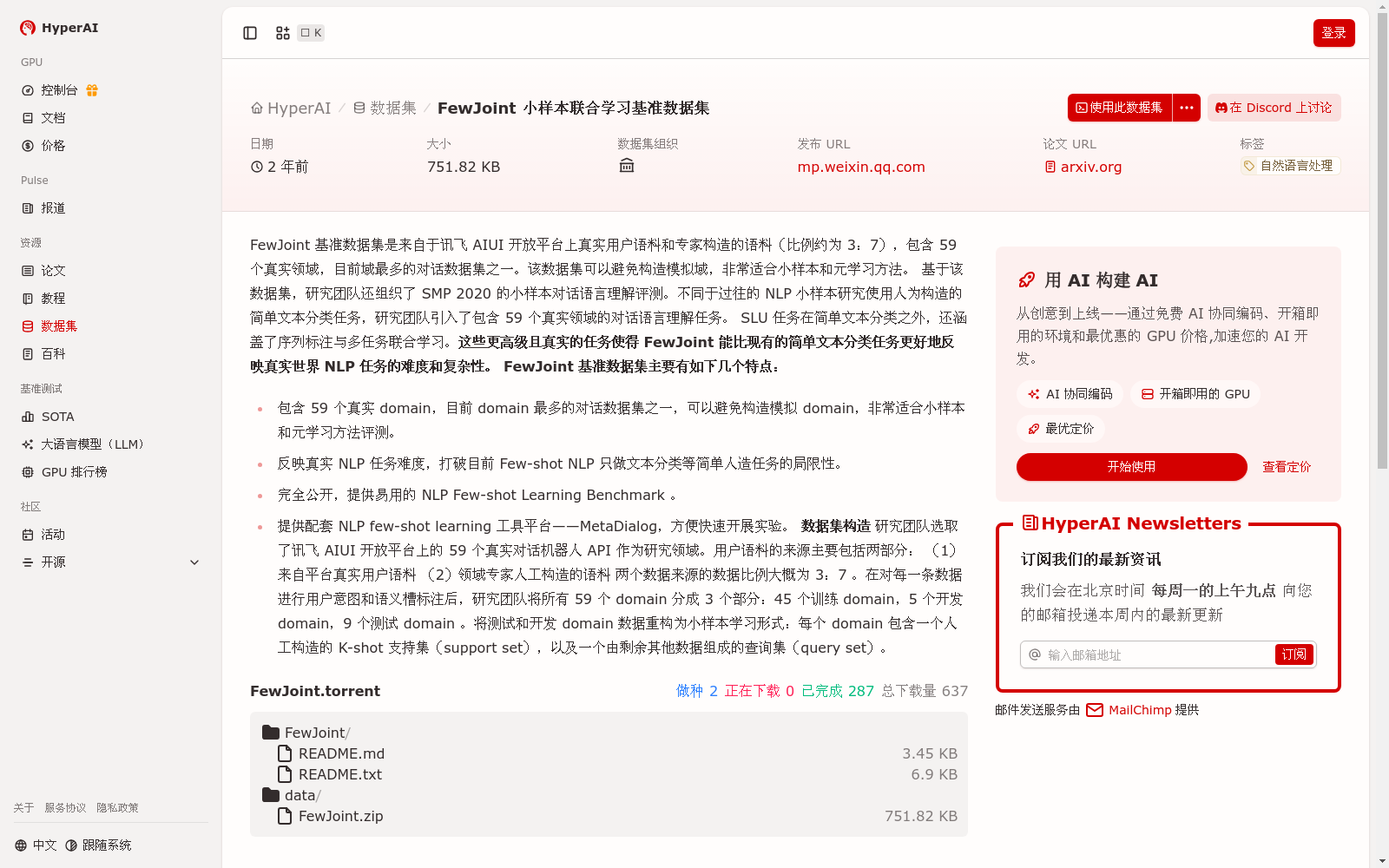Click the 已完成 287 count
Viewport: 1389px width, 868px height.
(838, 691)
